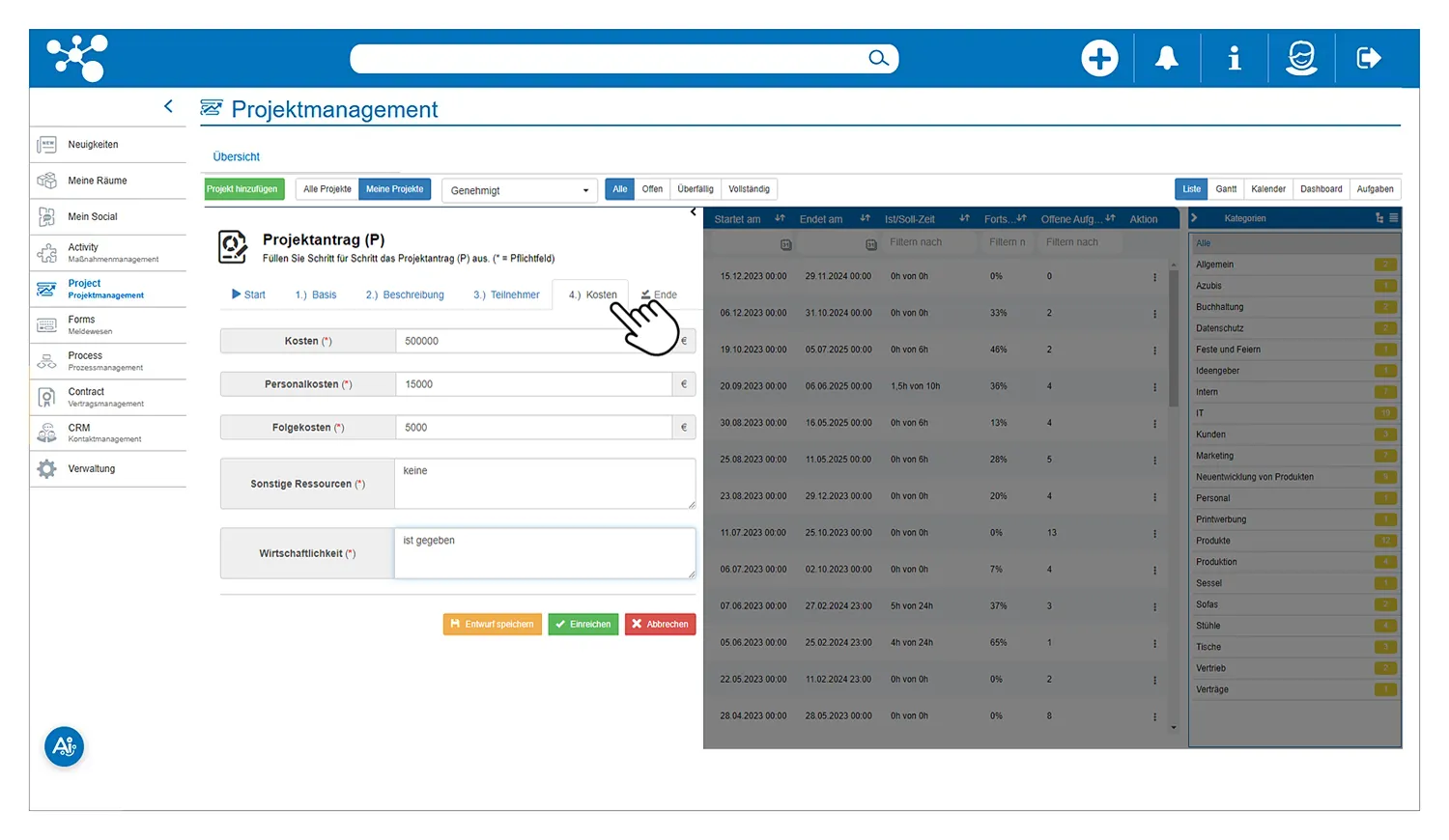Open notifications bell icon

[x=1167, y=59]
